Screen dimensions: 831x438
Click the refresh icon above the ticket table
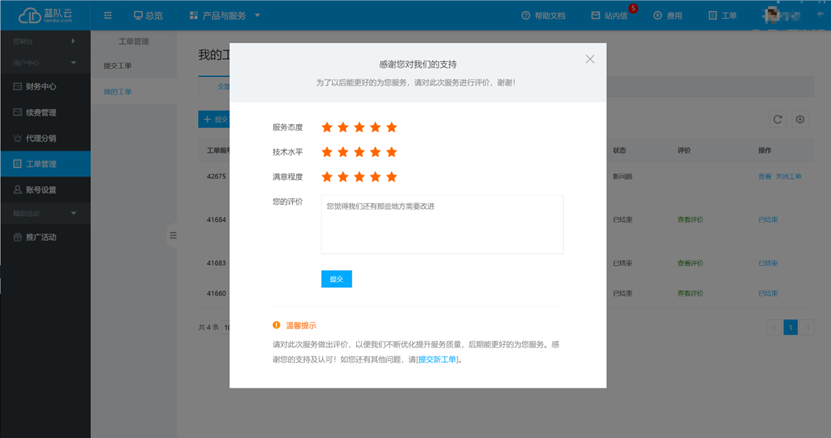[x=777, y=119]
